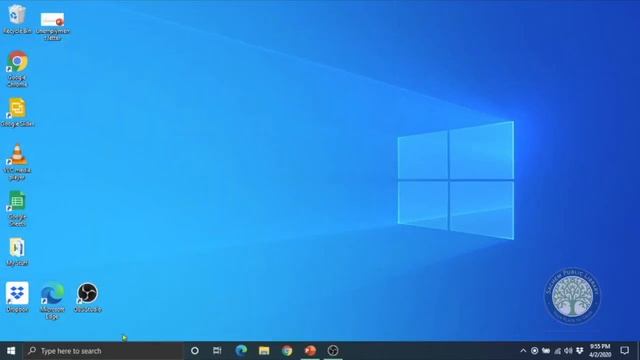Launch Google Chrome from the taskbar
The width and height of the screenshot is (640, 360).
click(x=287, y=351)
